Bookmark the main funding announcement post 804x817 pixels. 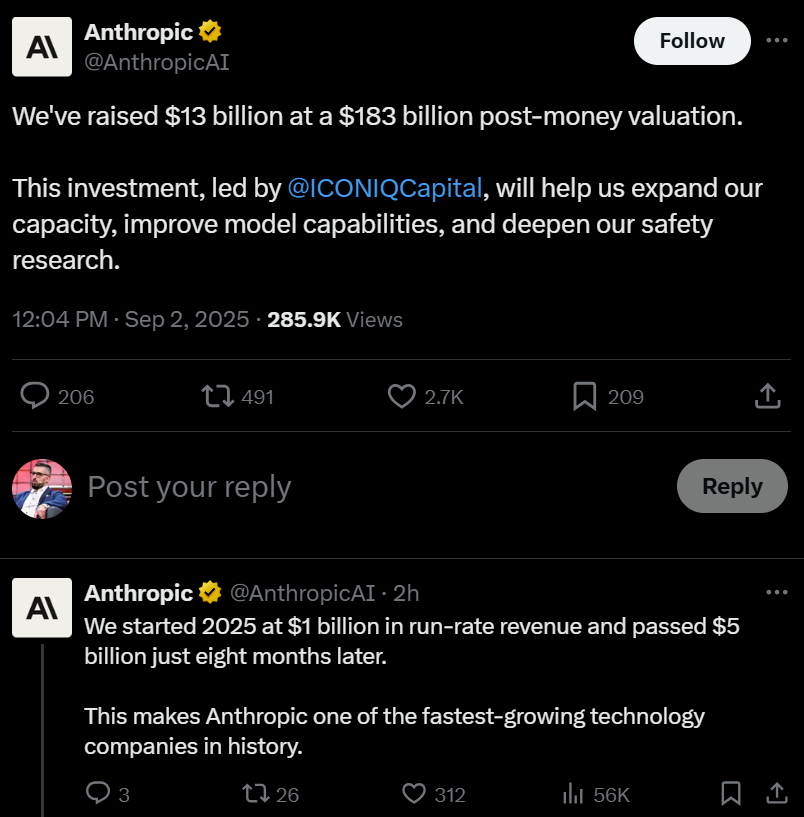click(x=585, y=397)
